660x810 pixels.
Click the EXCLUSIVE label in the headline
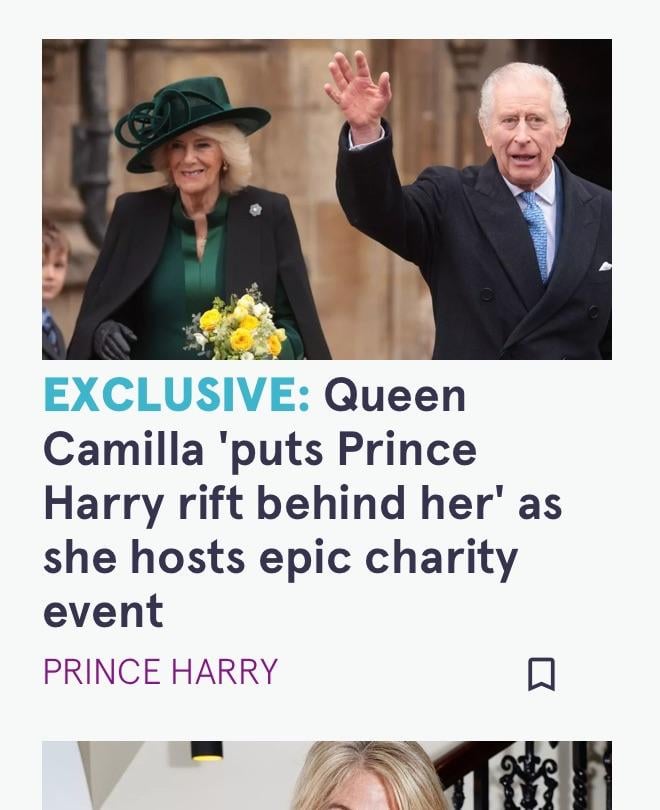click(x=177, y=395)
